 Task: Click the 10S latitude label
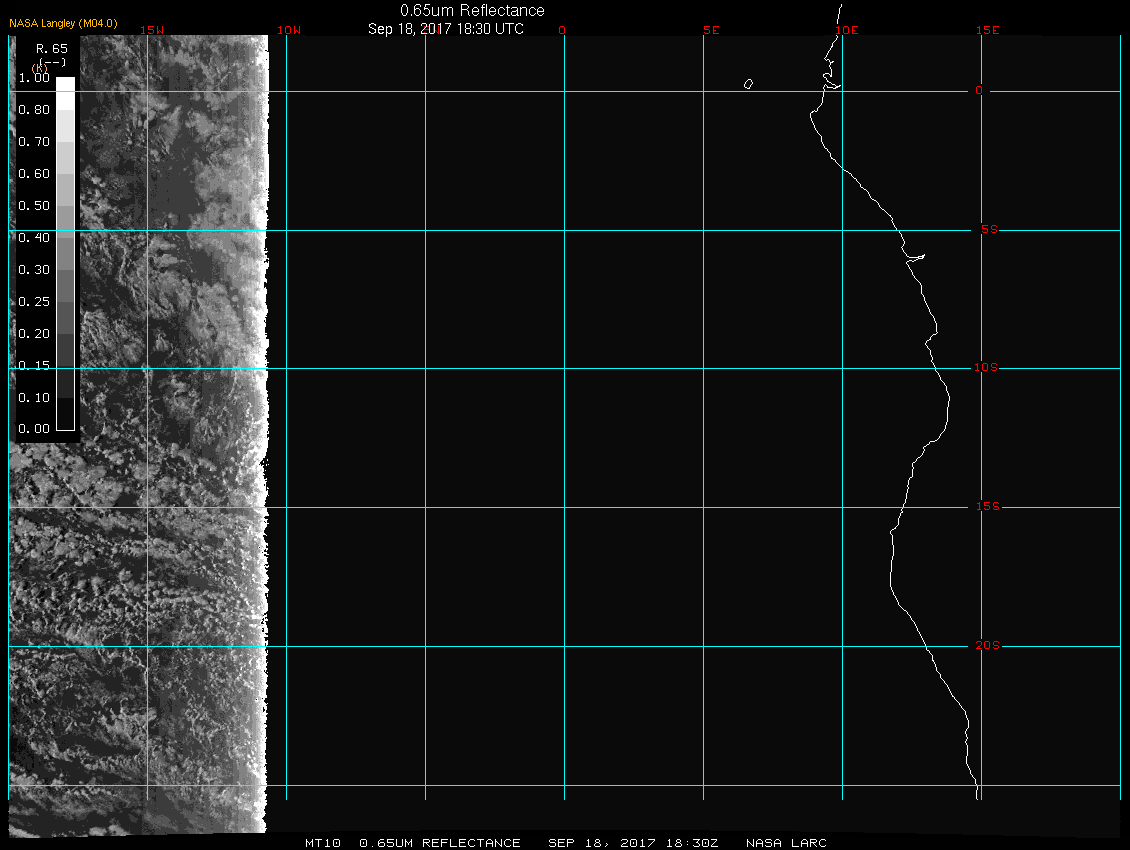[986, 368]
